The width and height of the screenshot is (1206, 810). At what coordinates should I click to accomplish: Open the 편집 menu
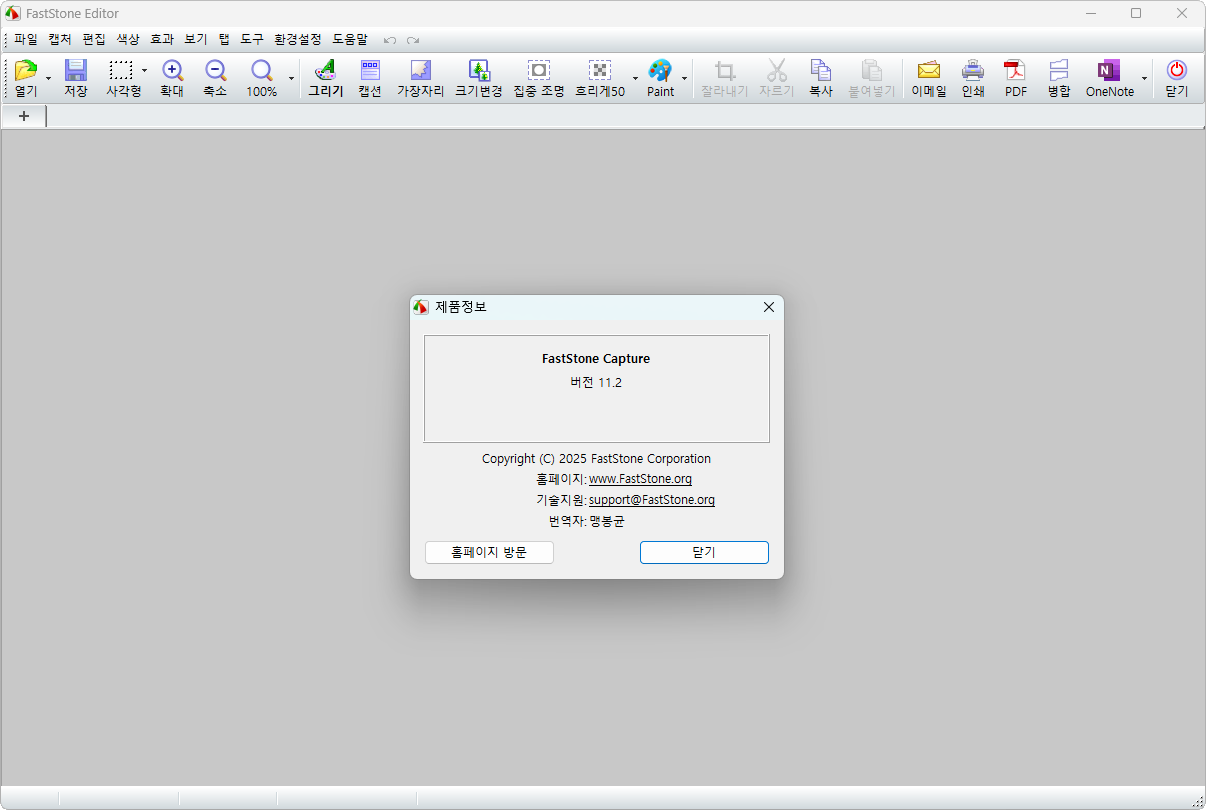94,40
